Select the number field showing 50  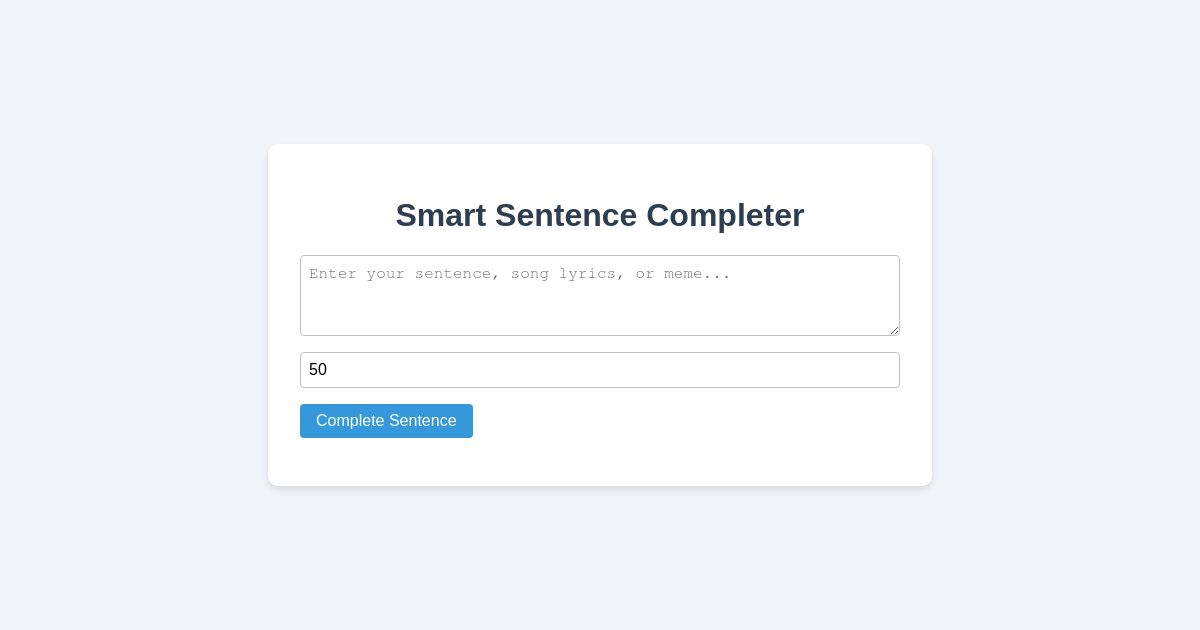click(600, 370)
